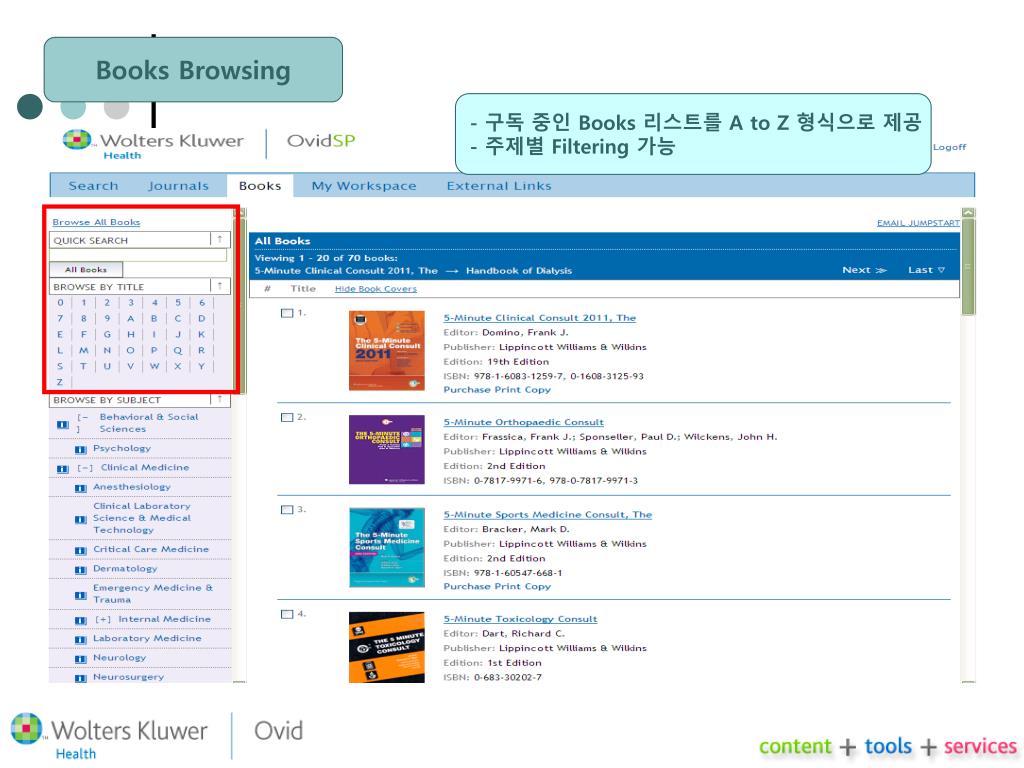1024x768 pixels.
Task: Click info icon beside Laboratory Medicine
Action: (80, 639)
